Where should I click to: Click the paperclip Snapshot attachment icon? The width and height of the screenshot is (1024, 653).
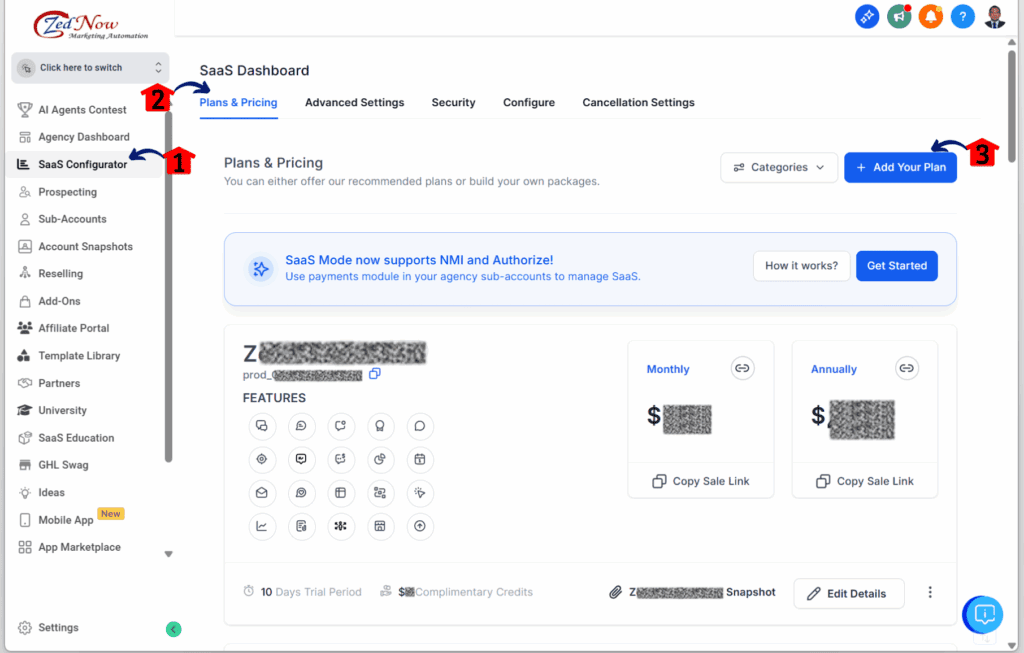[x=615, y=592]
